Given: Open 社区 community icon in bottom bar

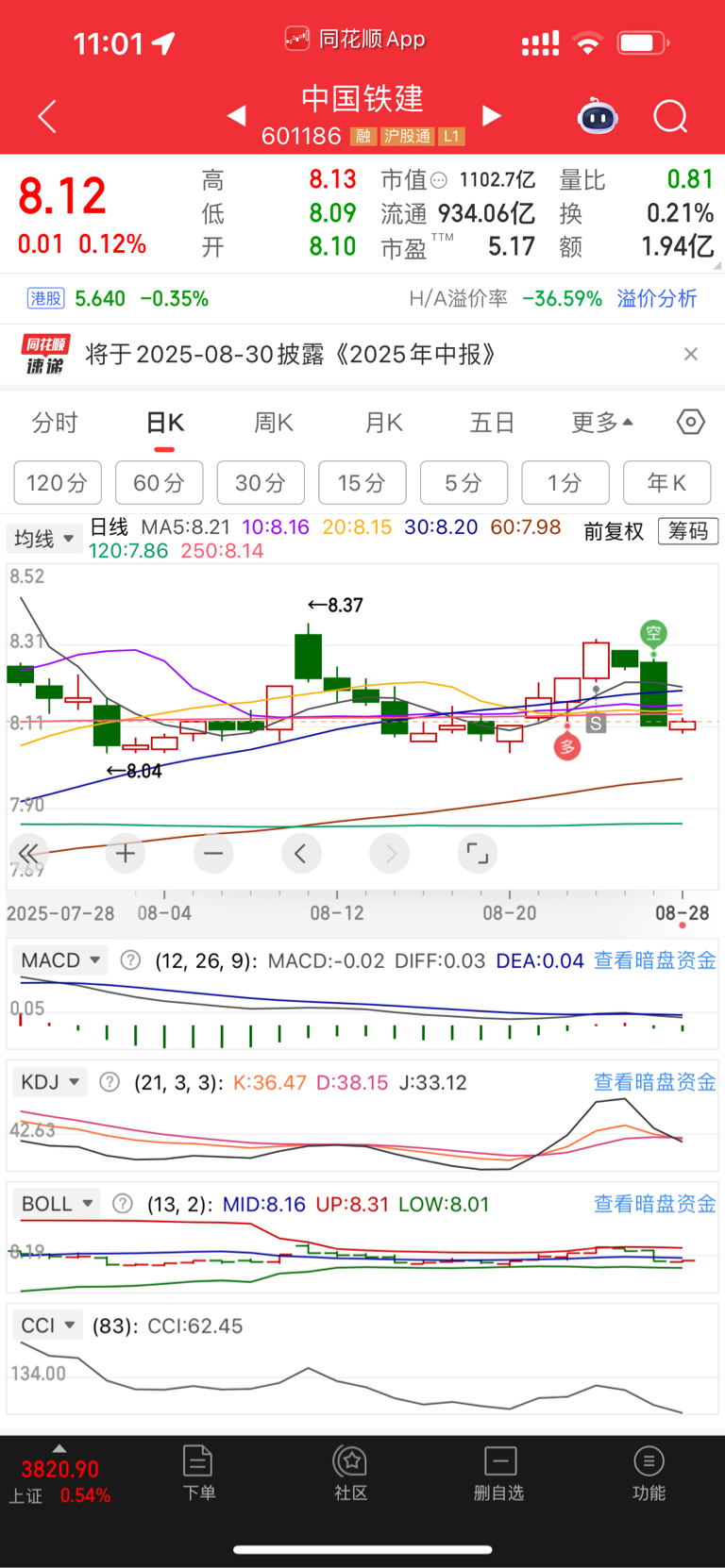Looking at the screenshot, I should tap(351, 1473).
